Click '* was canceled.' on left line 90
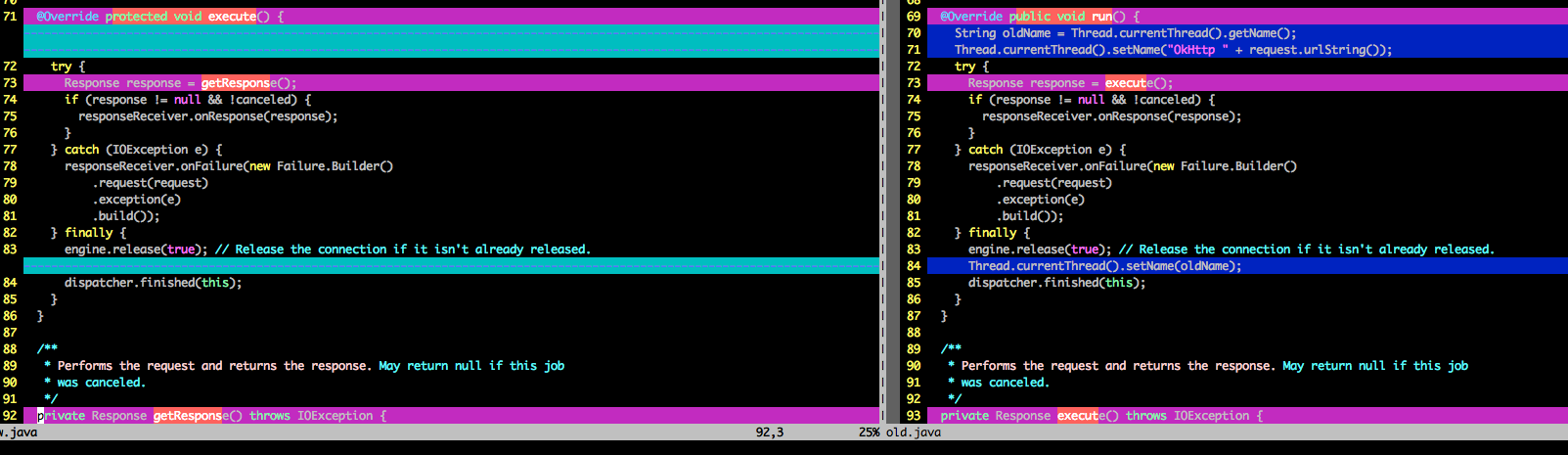The height and width of the screenshot is (455, 1568). [x=95, y=383]
